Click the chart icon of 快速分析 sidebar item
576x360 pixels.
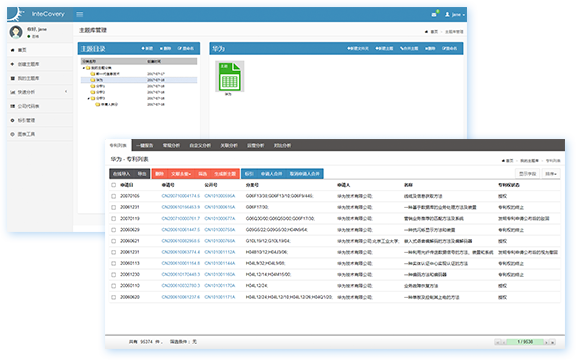click(x=12, y=92)
